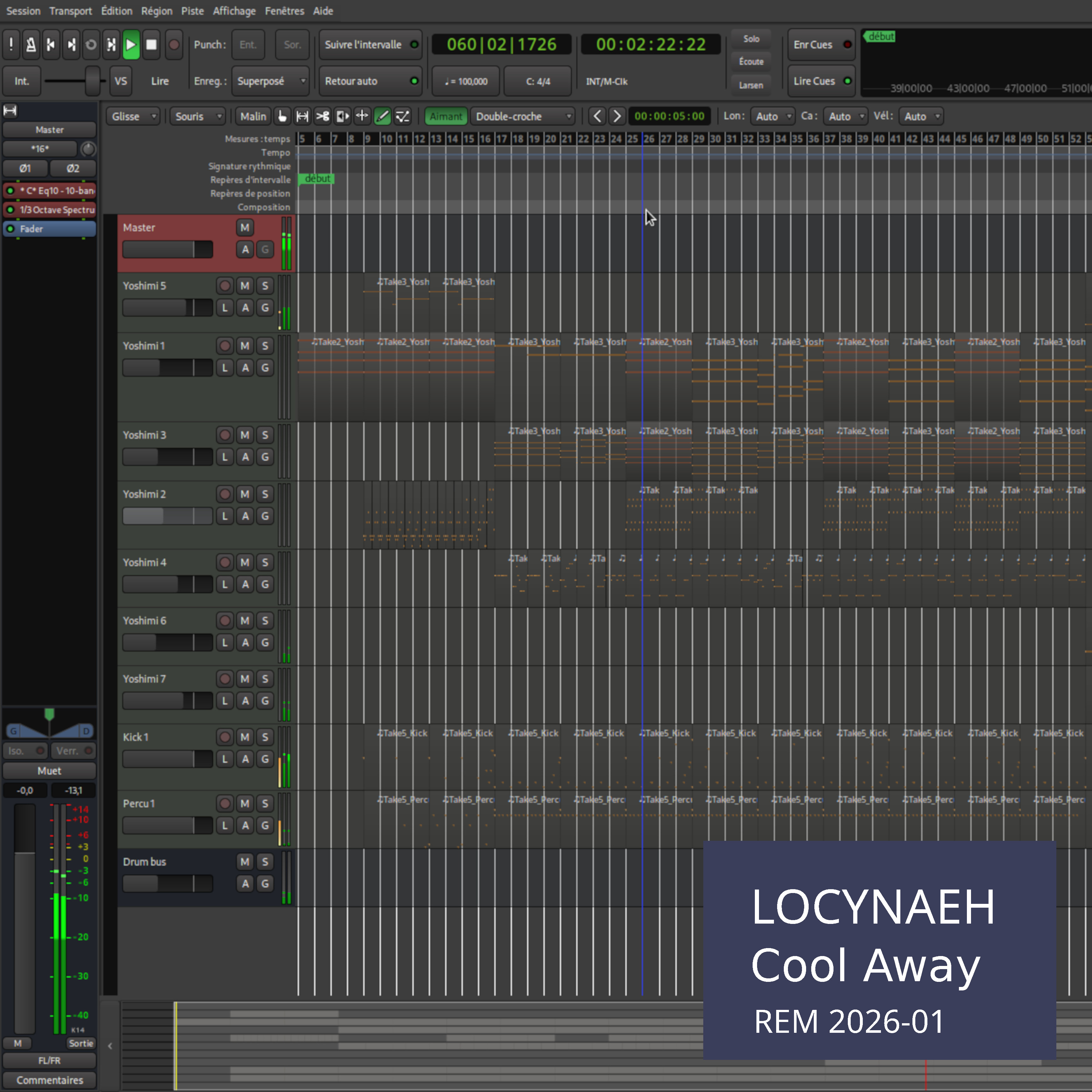Pick the Timefx stretch tool

tap(342, 117)
